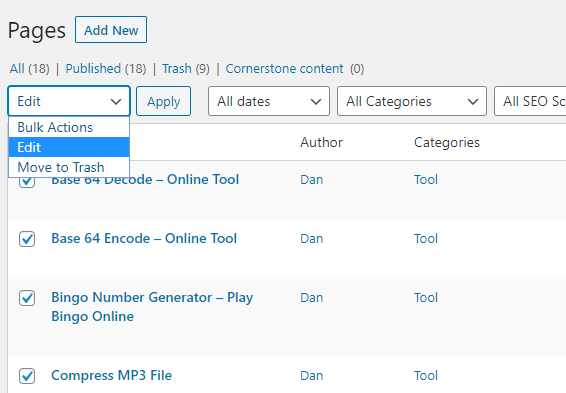Open Base 64 Decode – Online Tool page

pyautogui.click(x=145, y=180)
